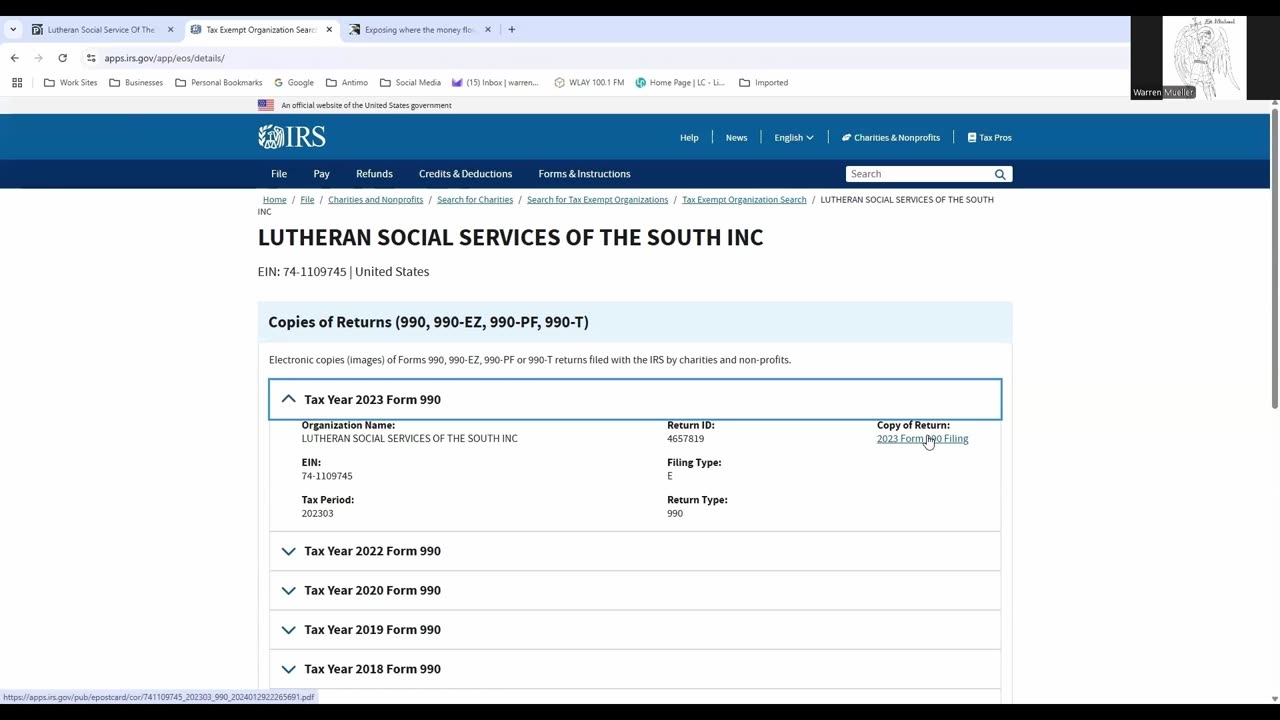Expand the Tax Year 2019 Form 990 section
1280x720 pixels.
coord(635,630)
